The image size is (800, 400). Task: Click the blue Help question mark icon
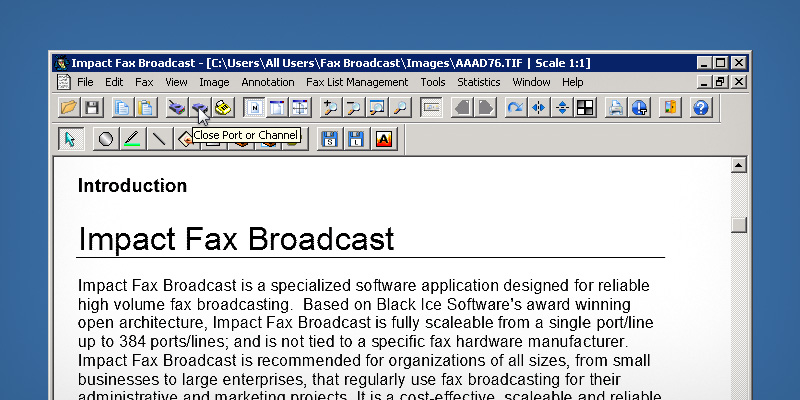(701, 107)
